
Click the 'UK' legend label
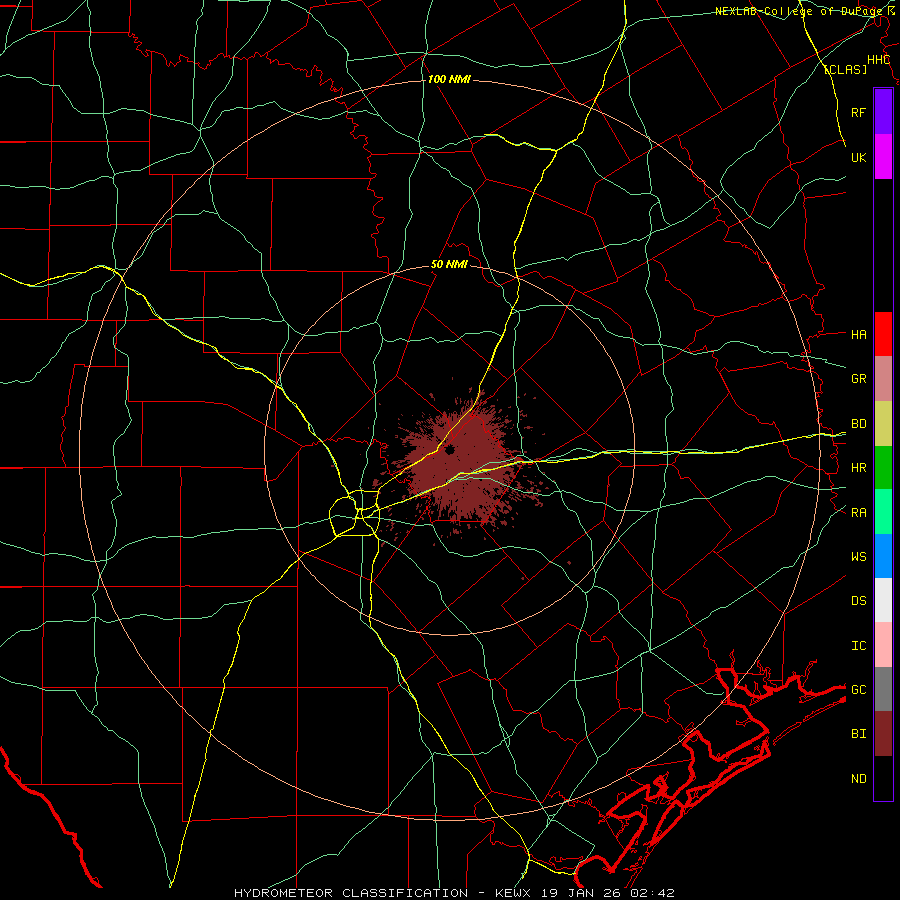coord(858,157)
